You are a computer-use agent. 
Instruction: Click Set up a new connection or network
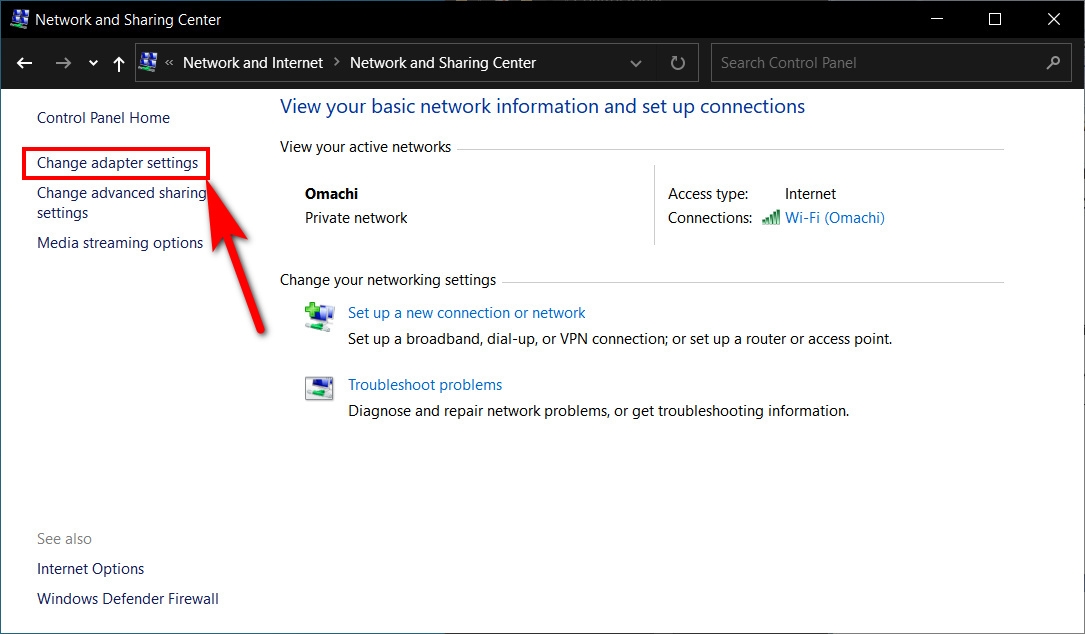[466, 313]
